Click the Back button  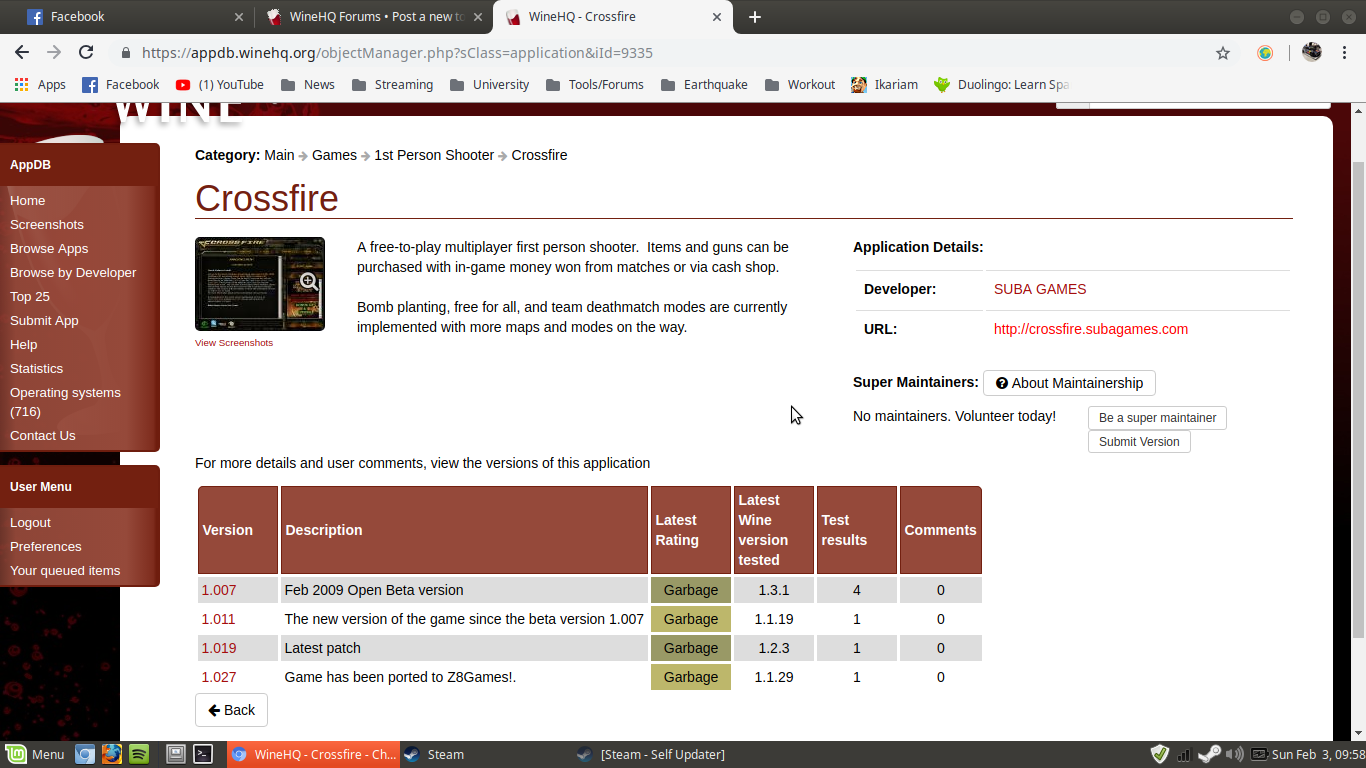pos(231,710)
